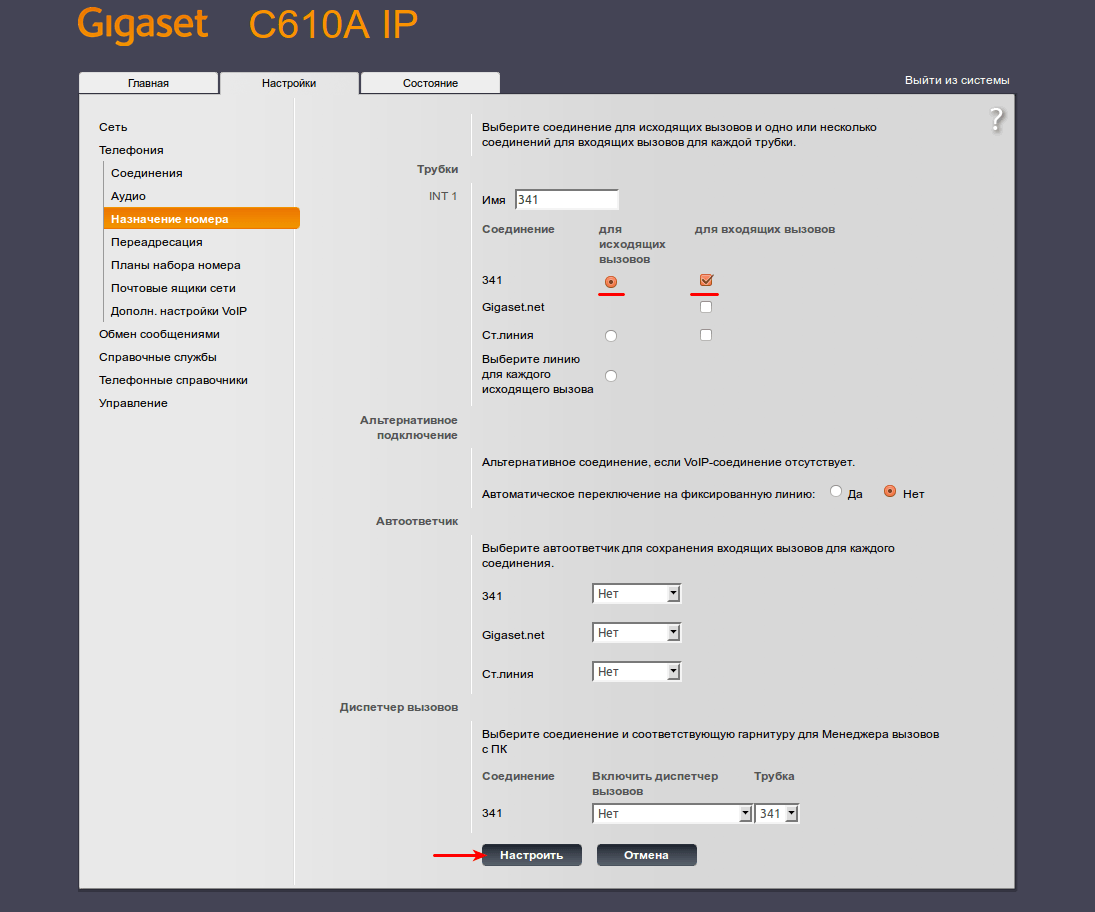
Task: Open Аудио submenu item
Action: 128,196
